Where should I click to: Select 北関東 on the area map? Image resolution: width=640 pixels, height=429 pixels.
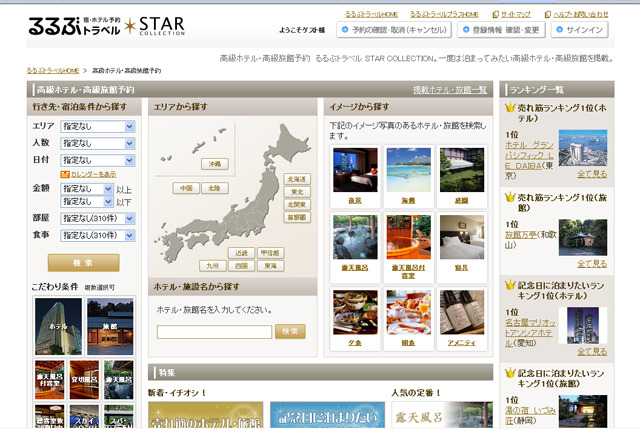coord(297,204)
